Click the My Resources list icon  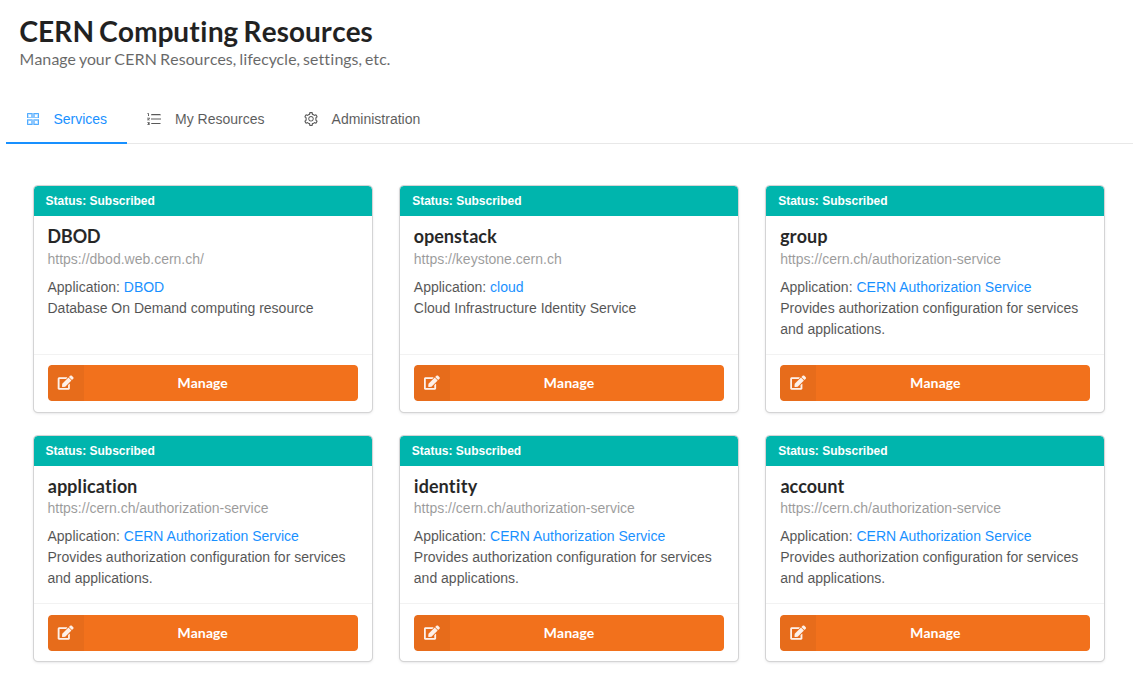tap(154, 119)
